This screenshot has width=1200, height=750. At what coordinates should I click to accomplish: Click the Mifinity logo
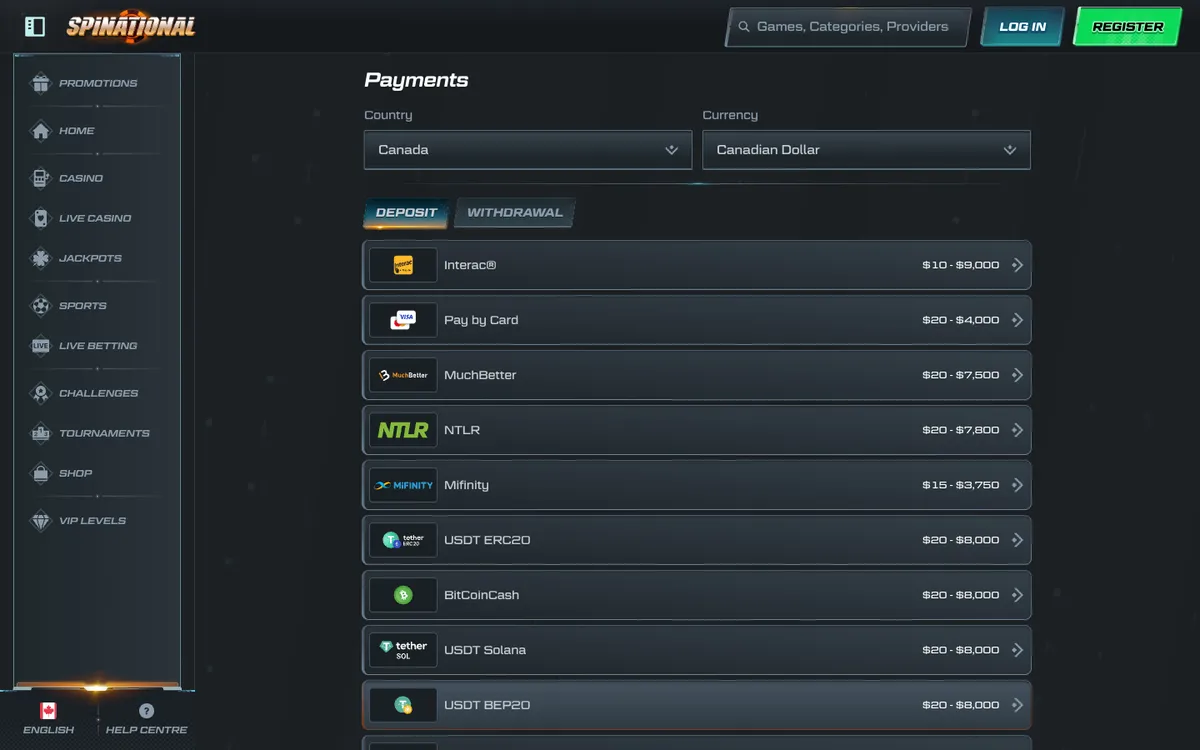403,485
